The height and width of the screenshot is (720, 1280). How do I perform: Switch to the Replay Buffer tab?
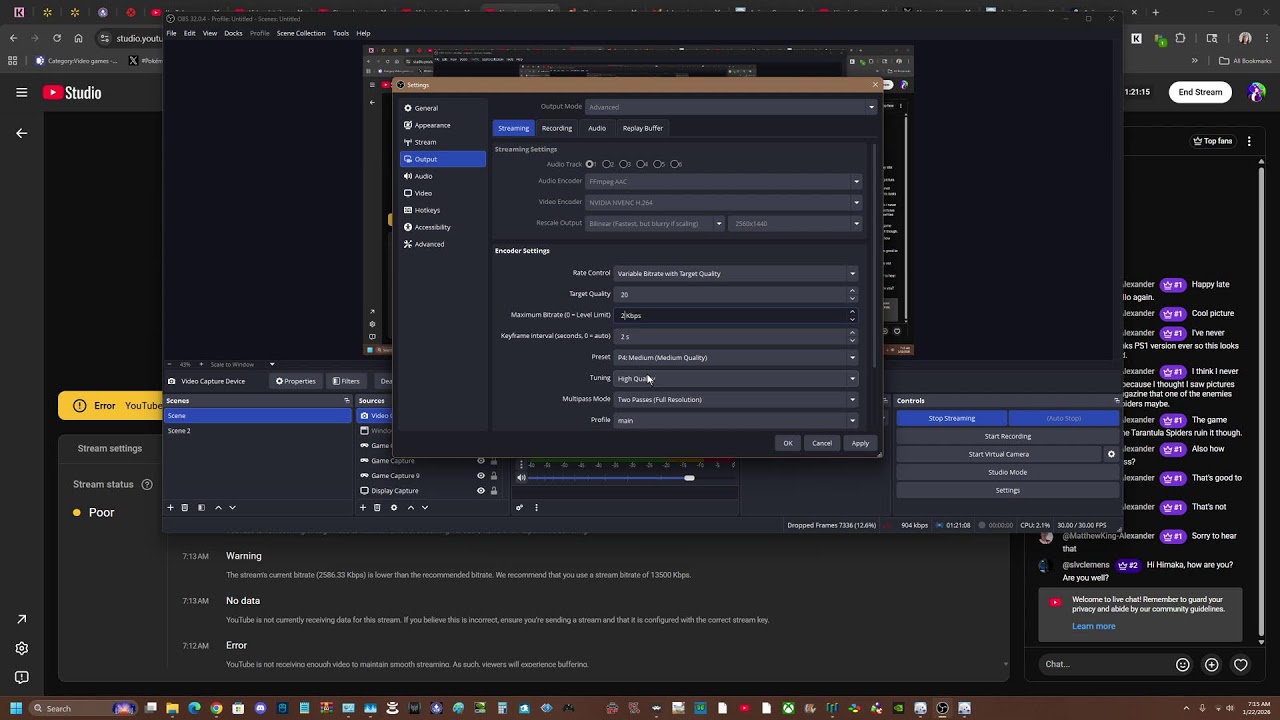pos(643,128)
